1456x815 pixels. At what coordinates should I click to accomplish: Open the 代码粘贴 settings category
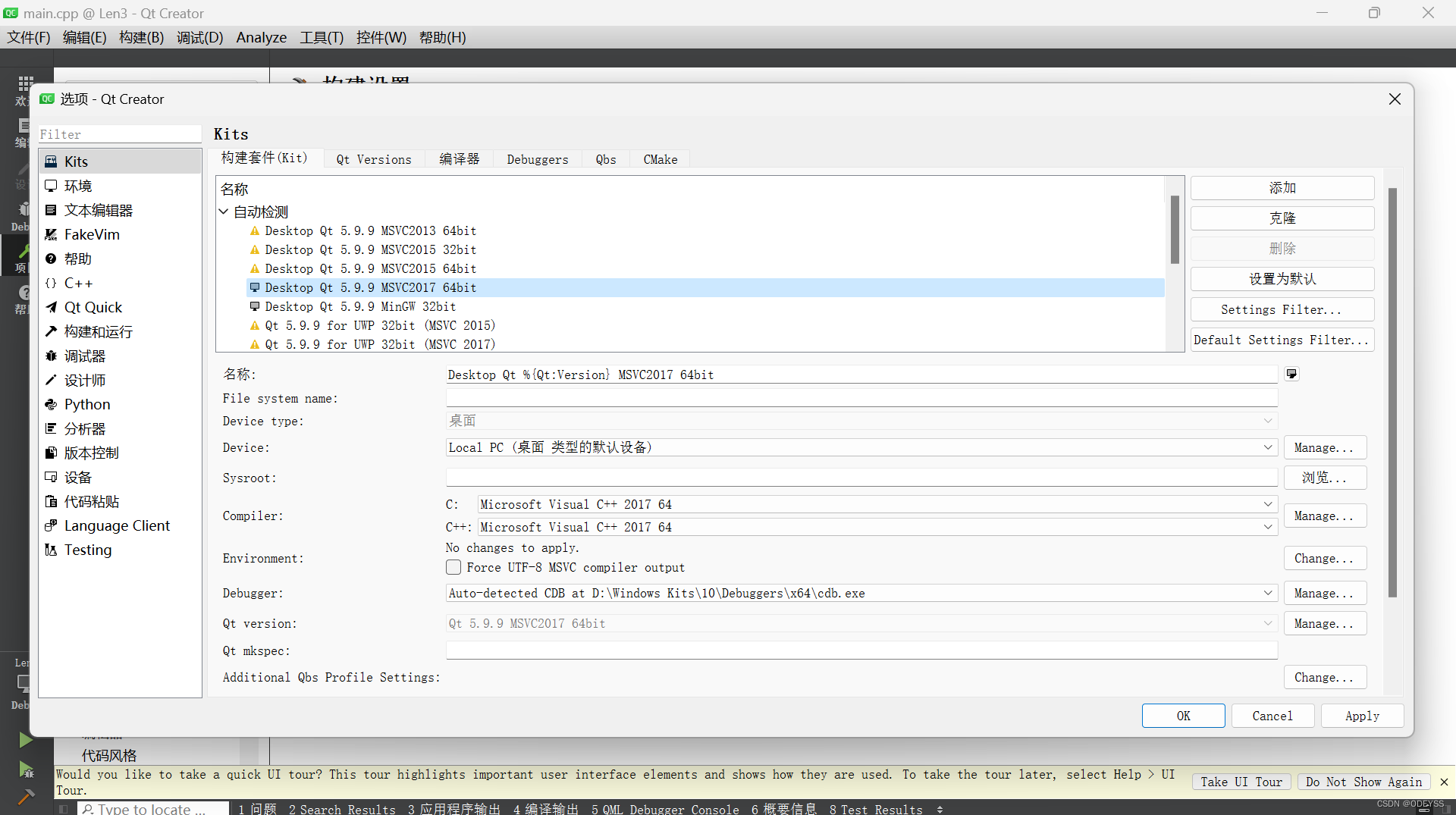pos(120,501)
